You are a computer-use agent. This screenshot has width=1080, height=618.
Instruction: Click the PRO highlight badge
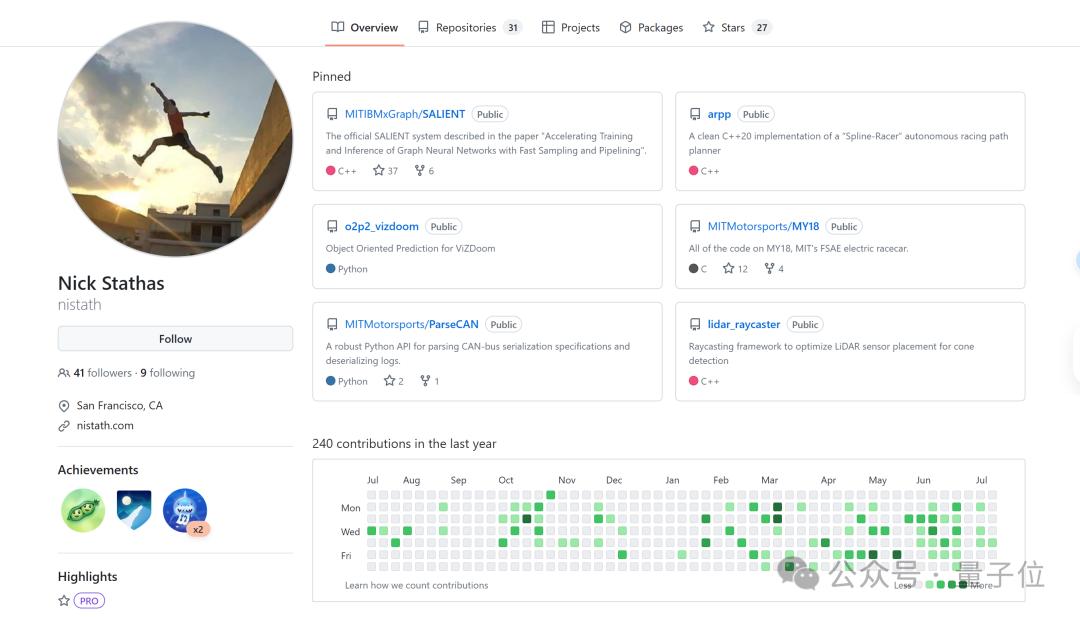pyautogui.click(x=90, y=601)
